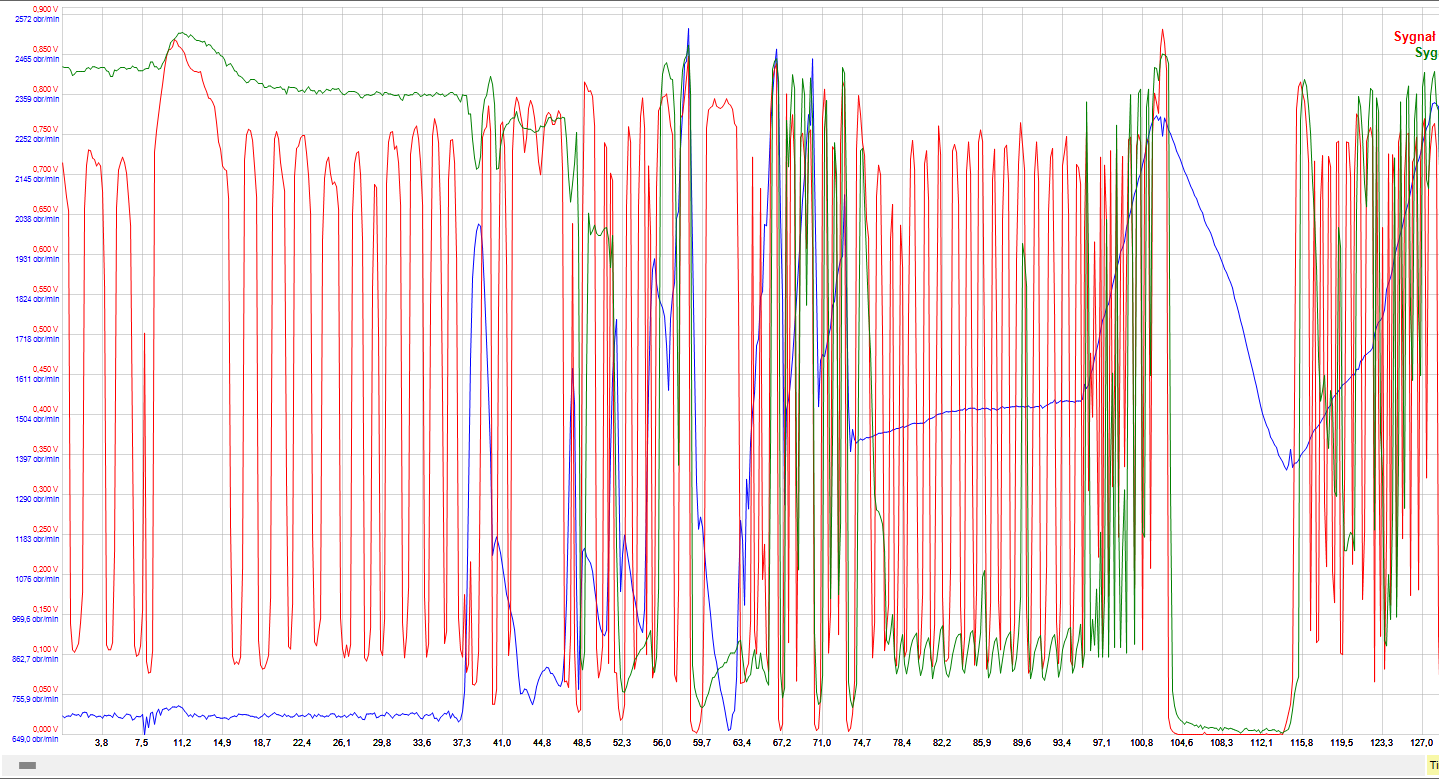This screenshot has width=1439, height=779.
Task: Click the 127,0 time axis tick
Action: (x=1421, y=743)
